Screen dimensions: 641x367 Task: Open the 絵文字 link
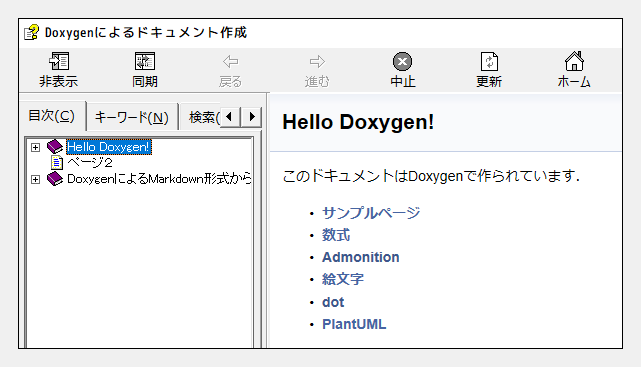(343, 279)
